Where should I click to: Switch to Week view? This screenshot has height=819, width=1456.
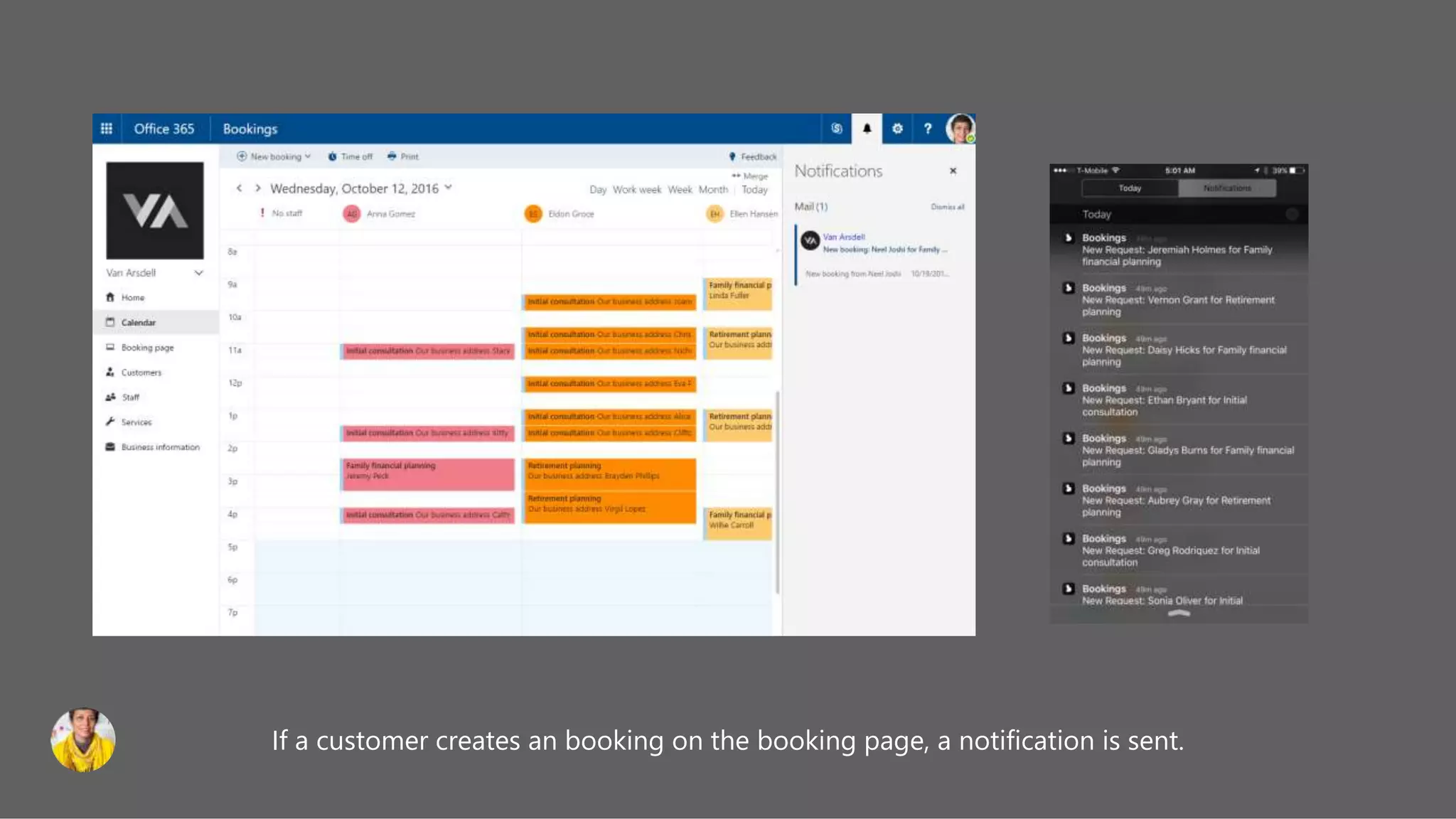[680, 190]
